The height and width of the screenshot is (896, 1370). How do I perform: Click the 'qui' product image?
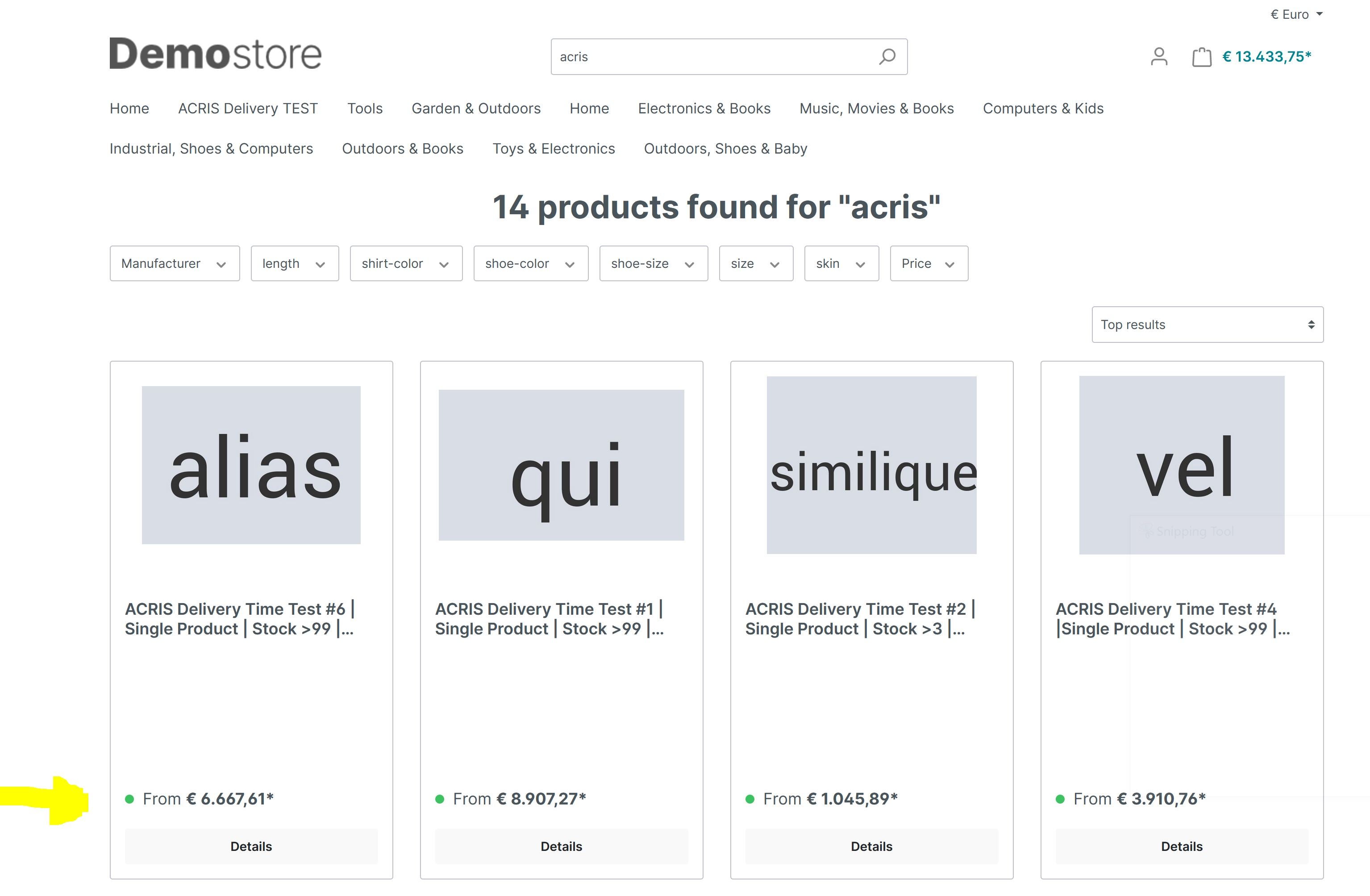pyautogui.click(x=561, y=465)
